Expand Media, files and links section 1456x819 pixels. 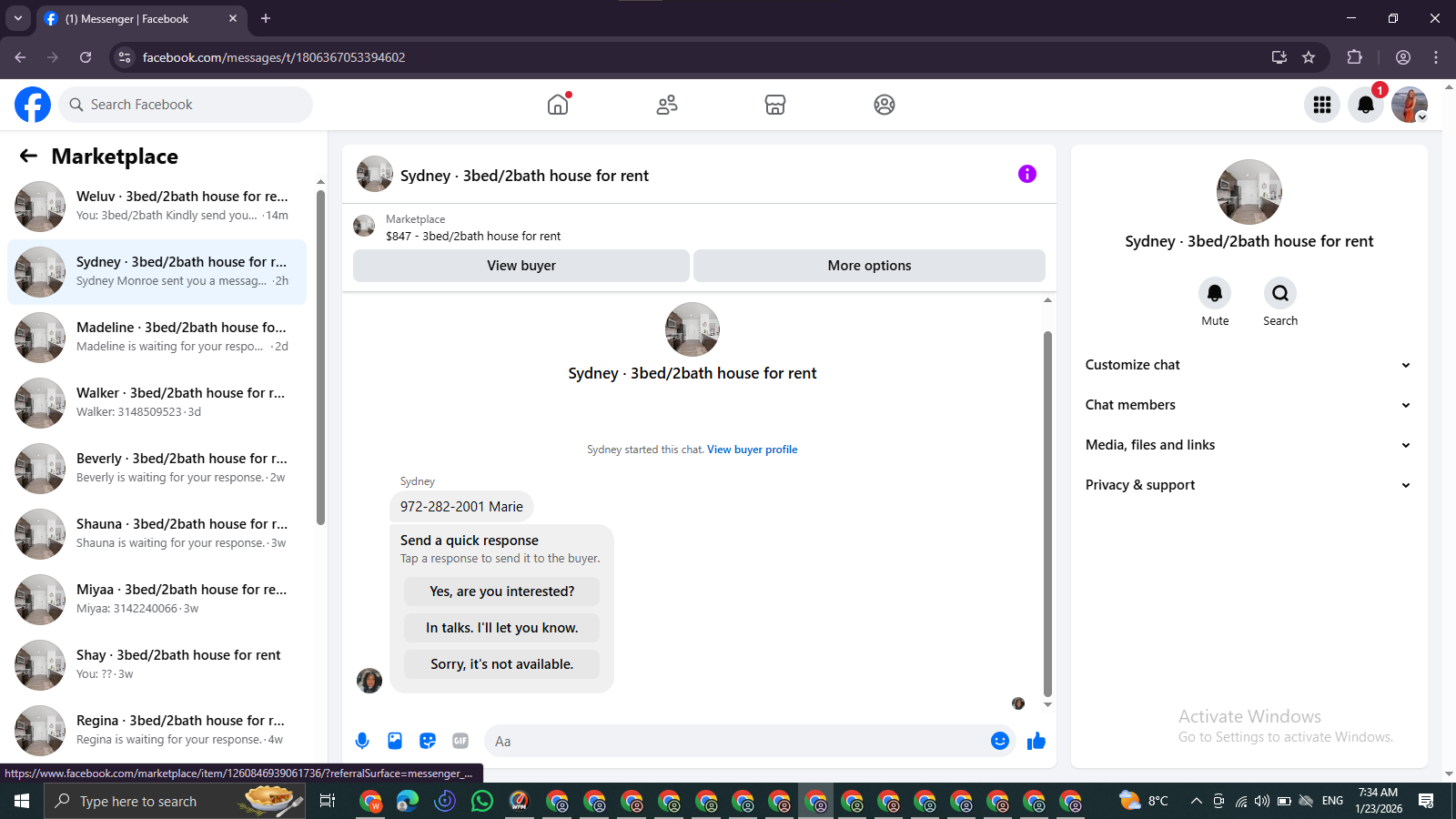pyautogui.click(x=1249, y=445)
